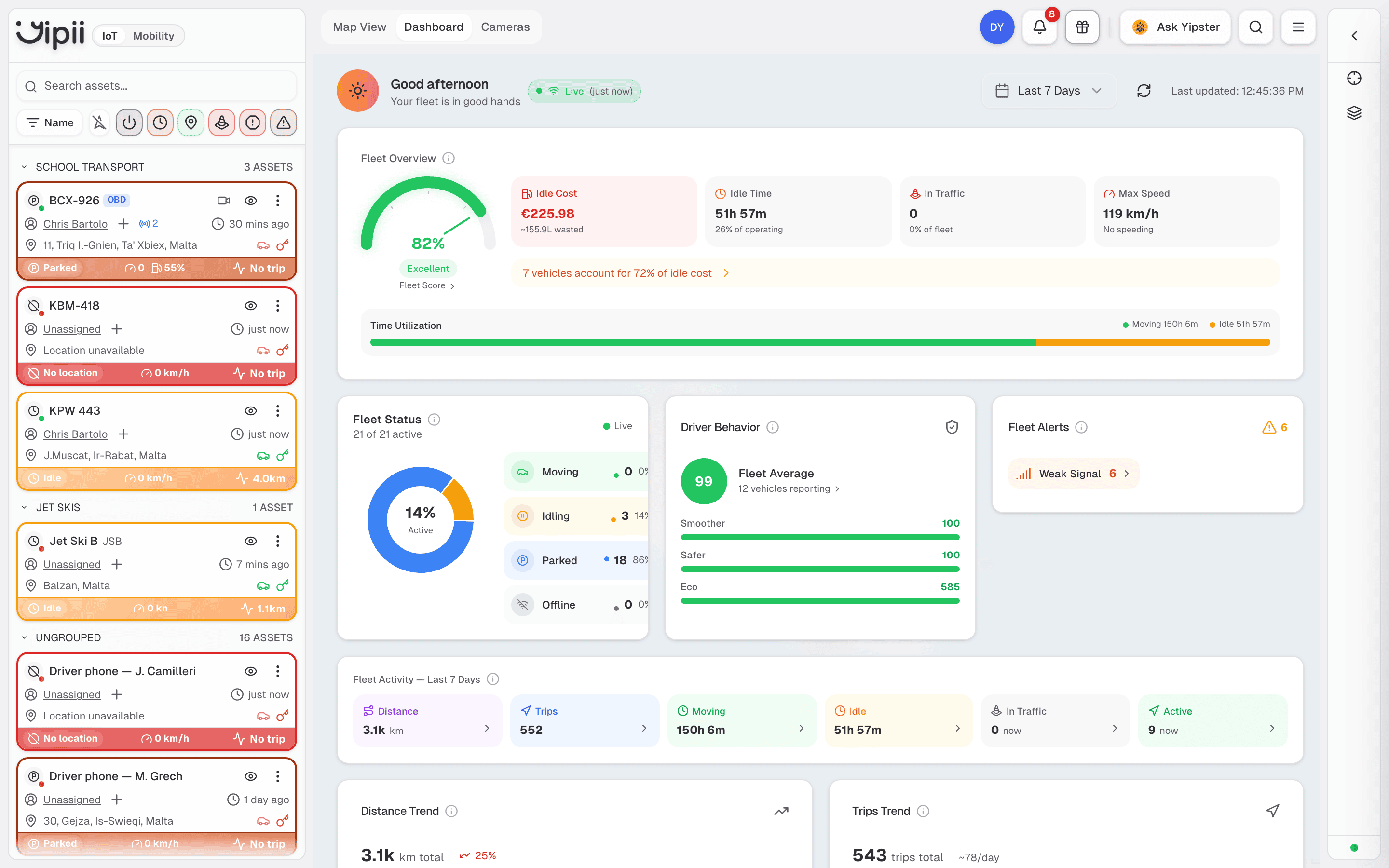Refresh the dashboard data

[1144, 91]
